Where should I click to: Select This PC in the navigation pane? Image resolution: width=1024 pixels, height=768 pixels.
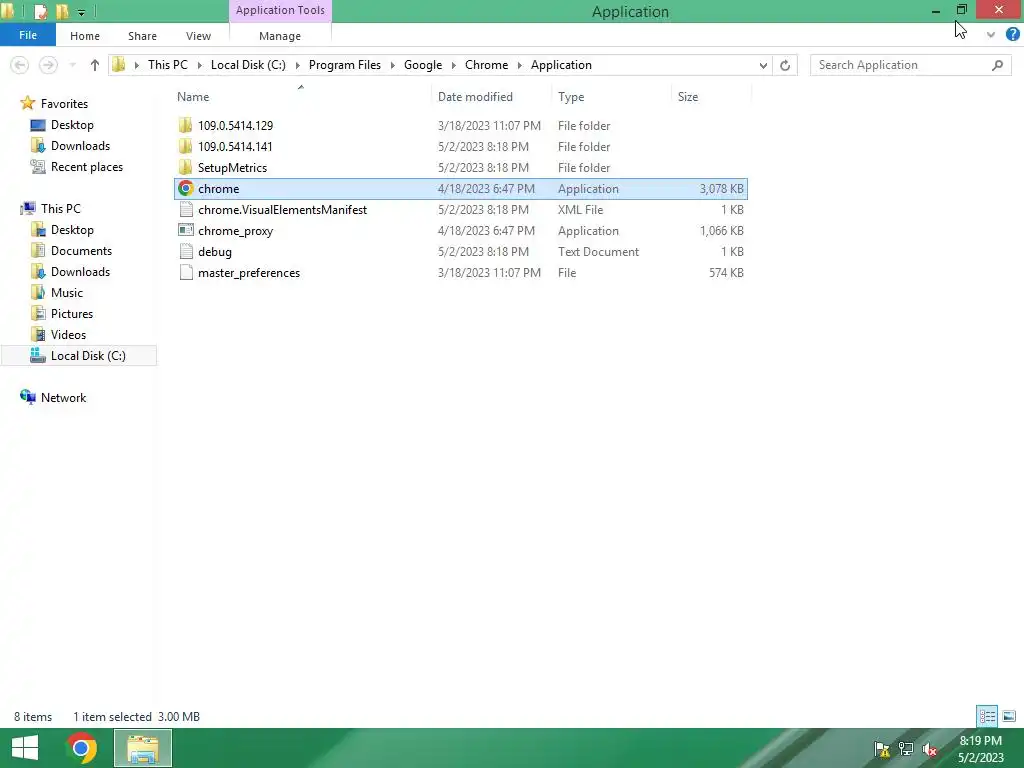(60, 209)
